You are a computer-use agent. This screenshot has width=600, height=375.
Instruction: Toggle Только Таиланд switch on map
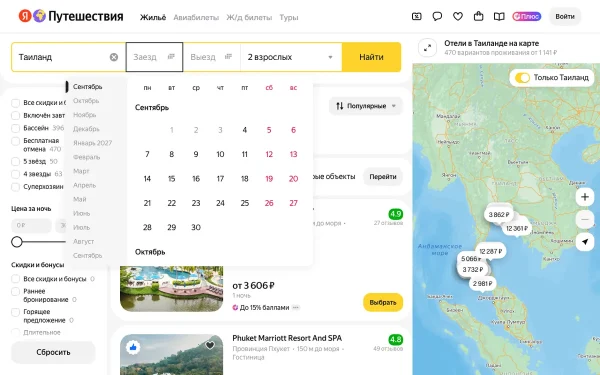(x=522, y=78)
